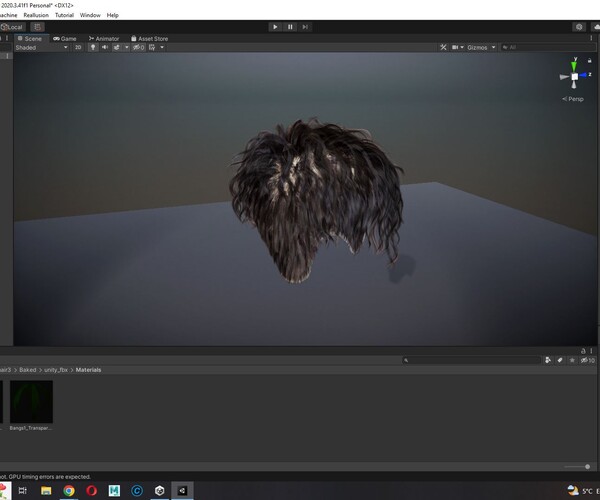Open the Cloud services icon at the top right
Image resolution: width=600 pixels, height=500 pixels.
click(x=596, y=27)
